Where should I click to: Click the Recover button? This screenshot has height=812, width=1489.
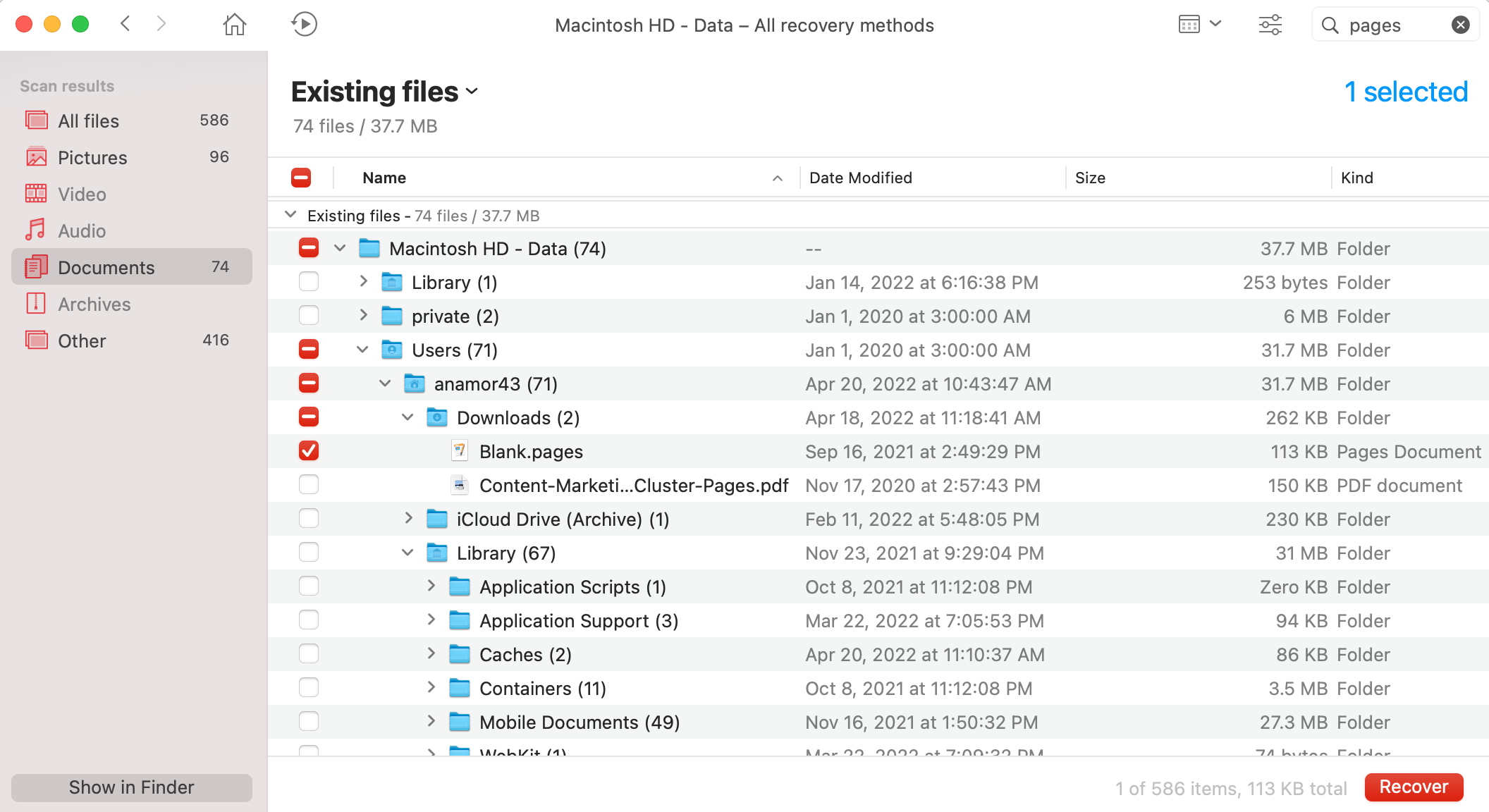pyautogui.click(x=1414, y=785)
